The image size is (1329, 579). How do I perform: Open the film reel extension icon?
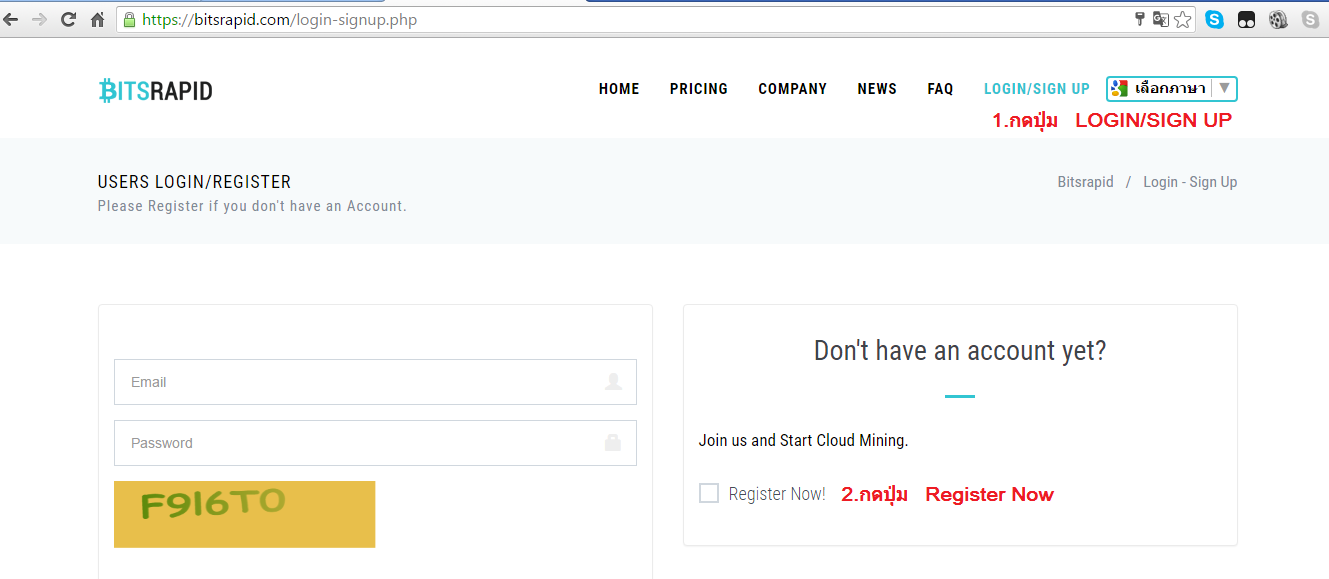(x=1278, y=19)
